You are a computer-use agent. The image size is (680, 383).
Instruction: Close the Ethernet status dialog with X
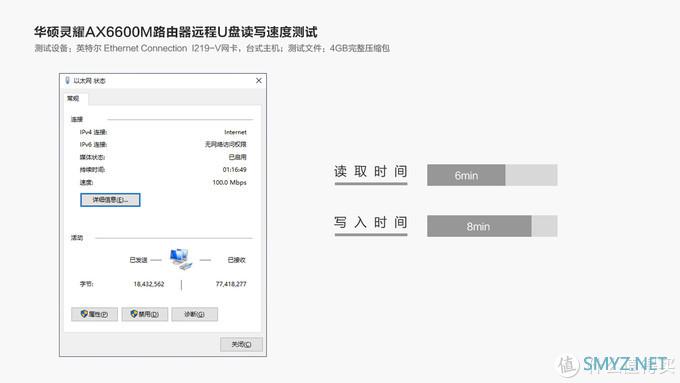coord(259,81)
